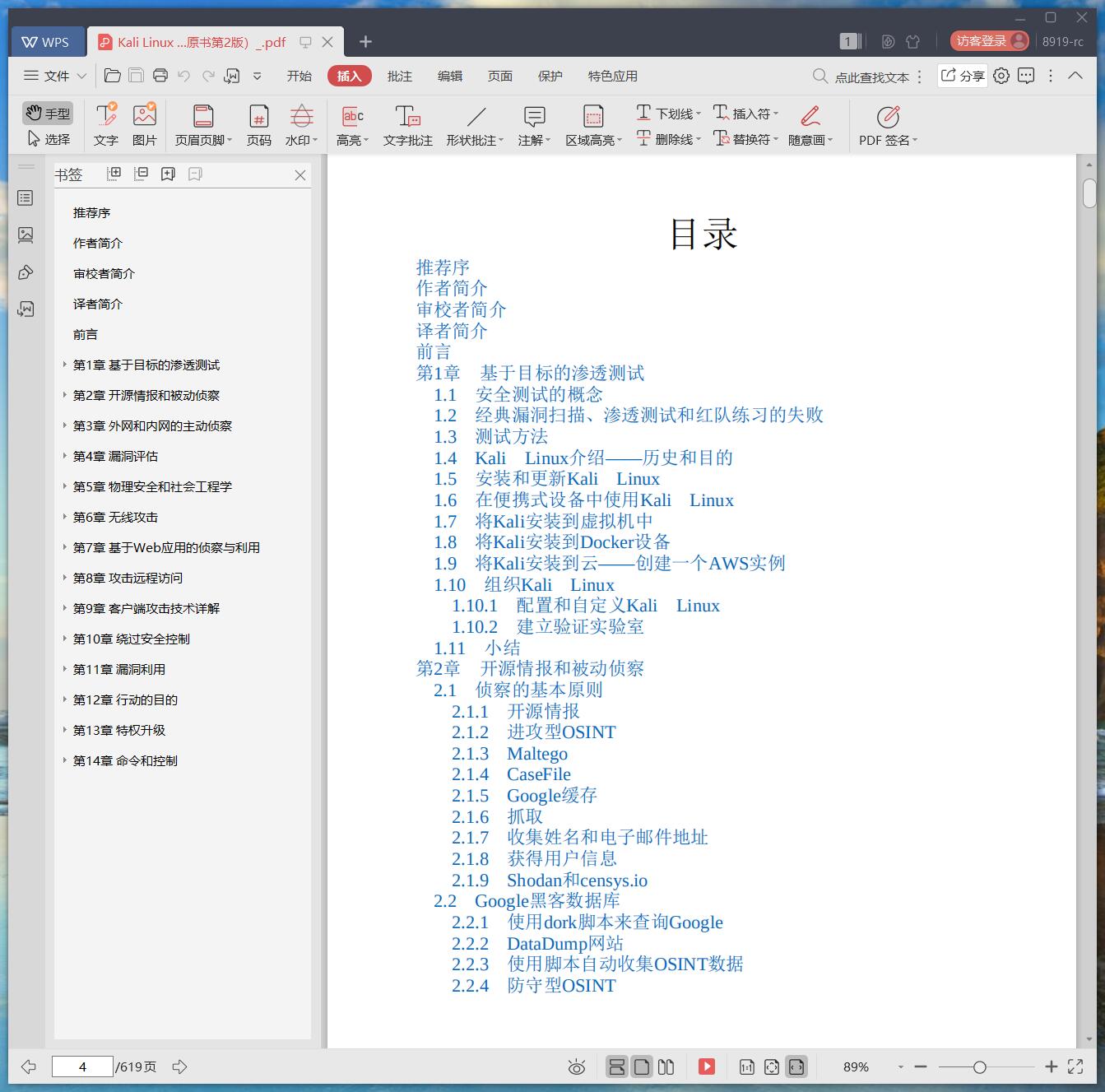Image resolution: width=1105 pixels, height=1092 pixels.
Task: Open area highlight (区域高亮) dropdown
Action: pos(593,124)
